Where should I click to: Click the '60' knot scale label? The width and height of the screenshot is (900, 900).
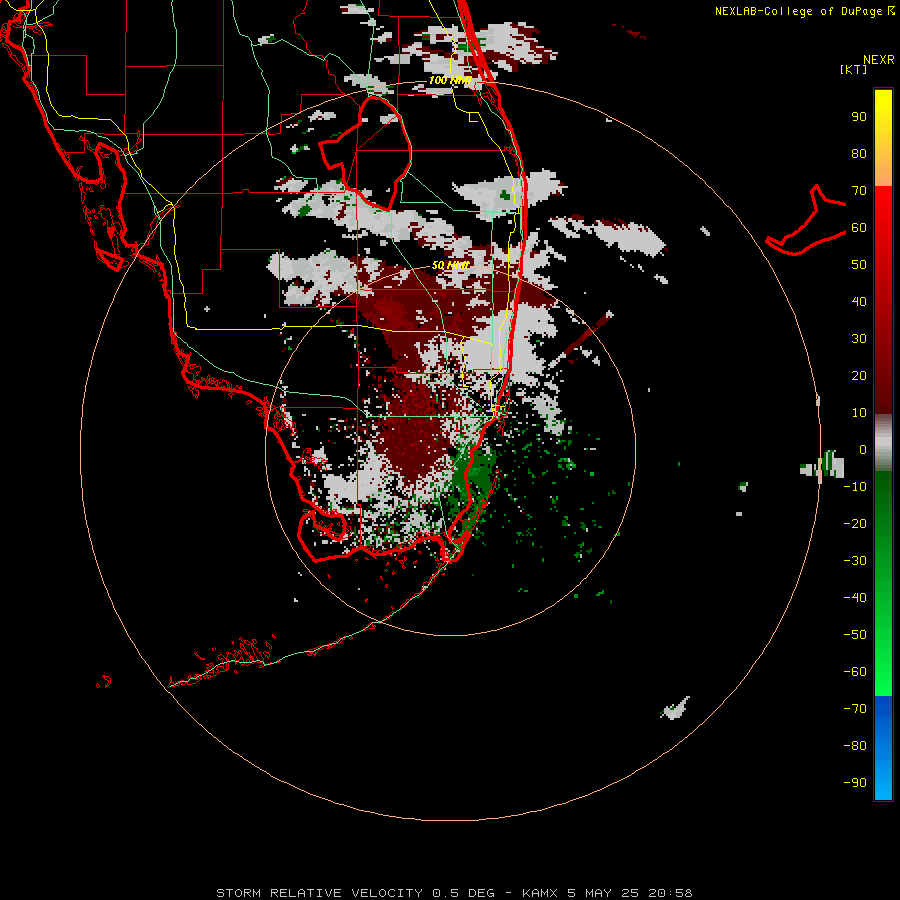pyautogui.click(x=859, y=228)
